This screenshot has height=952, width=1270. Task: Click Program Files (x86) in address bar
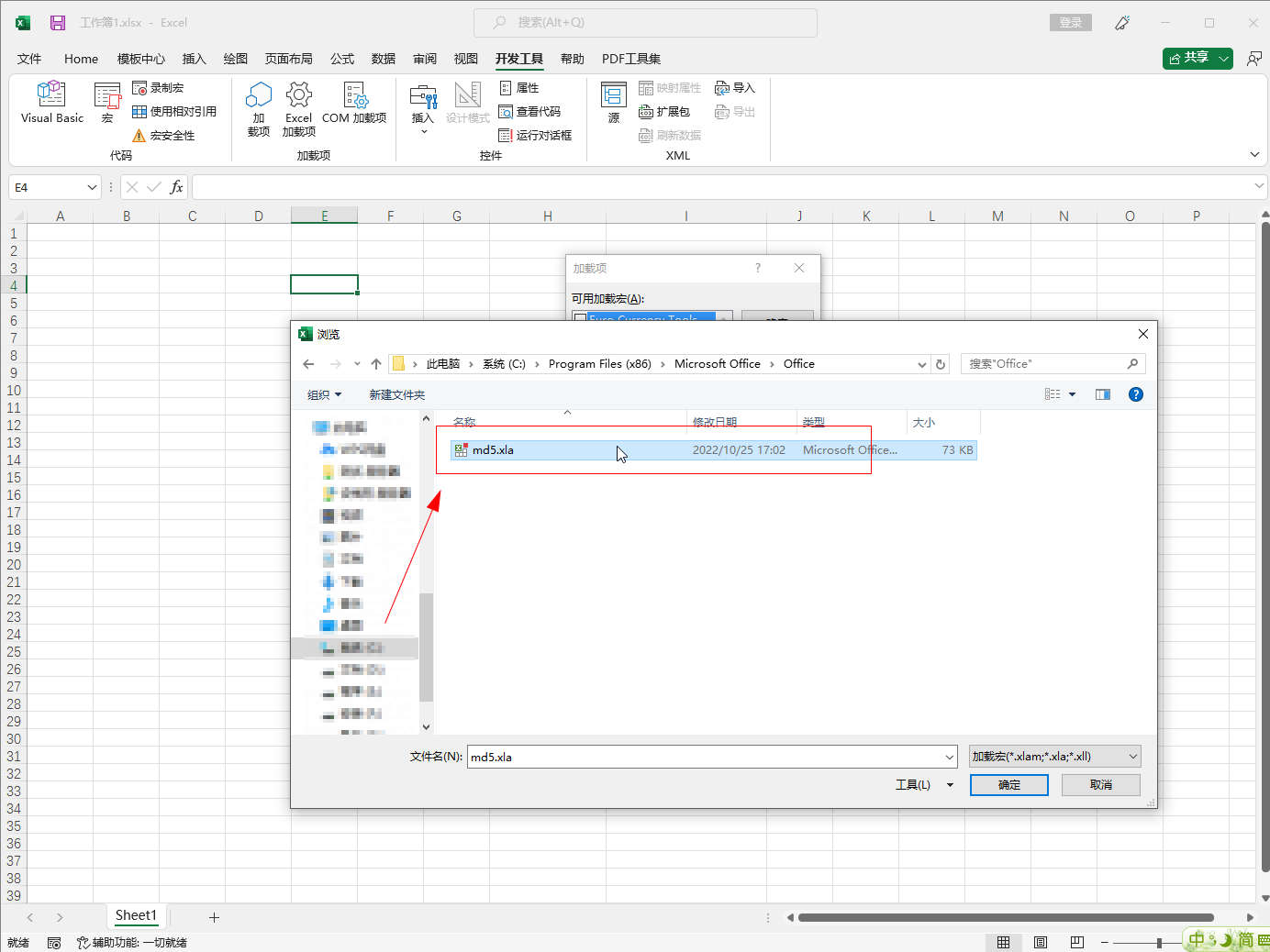pyautogui.click(x=599, y=364)
